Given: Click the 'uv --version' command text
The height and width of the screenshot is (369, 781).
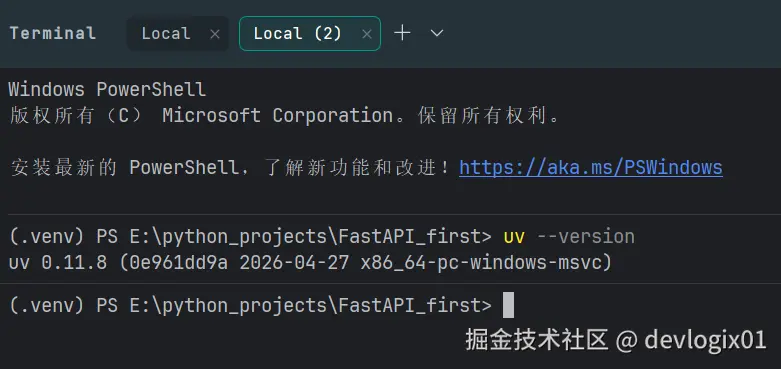Looking at the screenshot, I should [569, 237].
